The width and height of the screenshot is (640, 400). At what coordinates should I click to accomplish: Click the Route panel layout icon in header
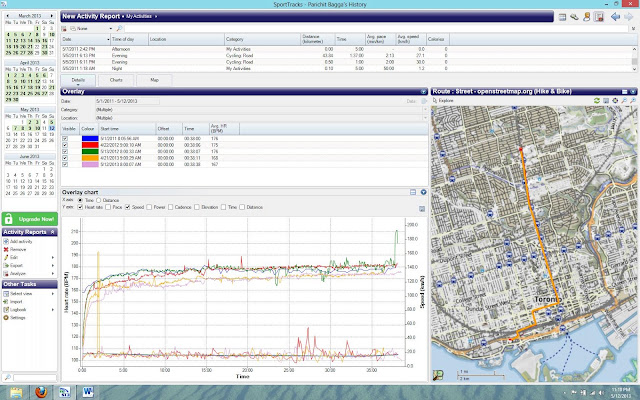(x=624, y=92)
